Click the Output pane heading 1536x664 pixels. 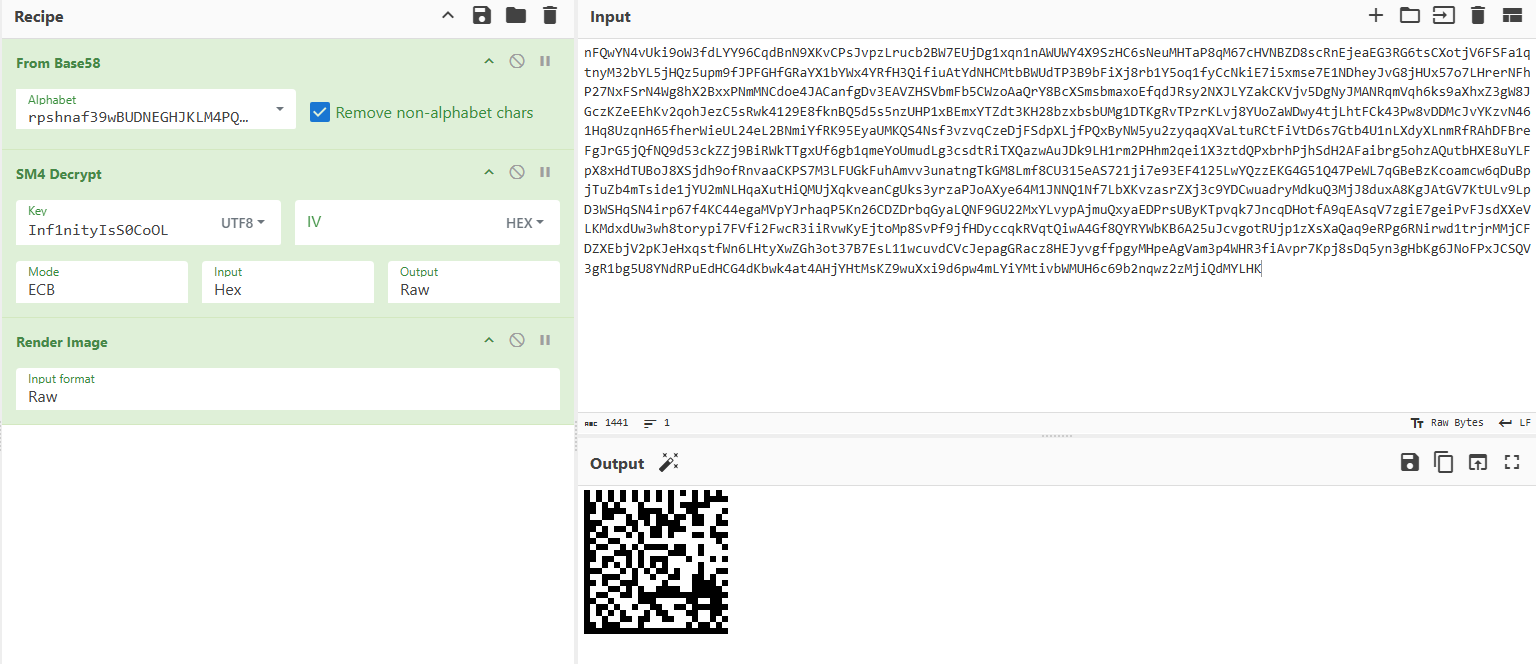tap(617, 464)
